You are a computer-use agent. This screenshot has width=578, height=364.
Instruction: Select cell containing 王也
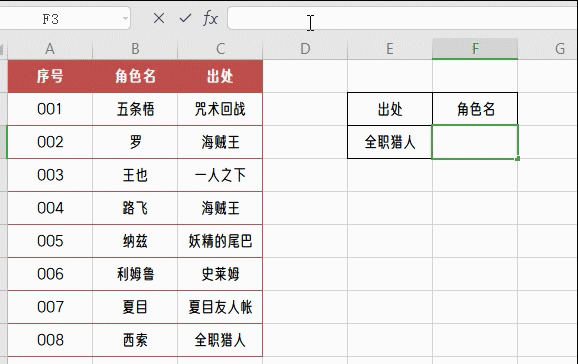click(135, 175)
